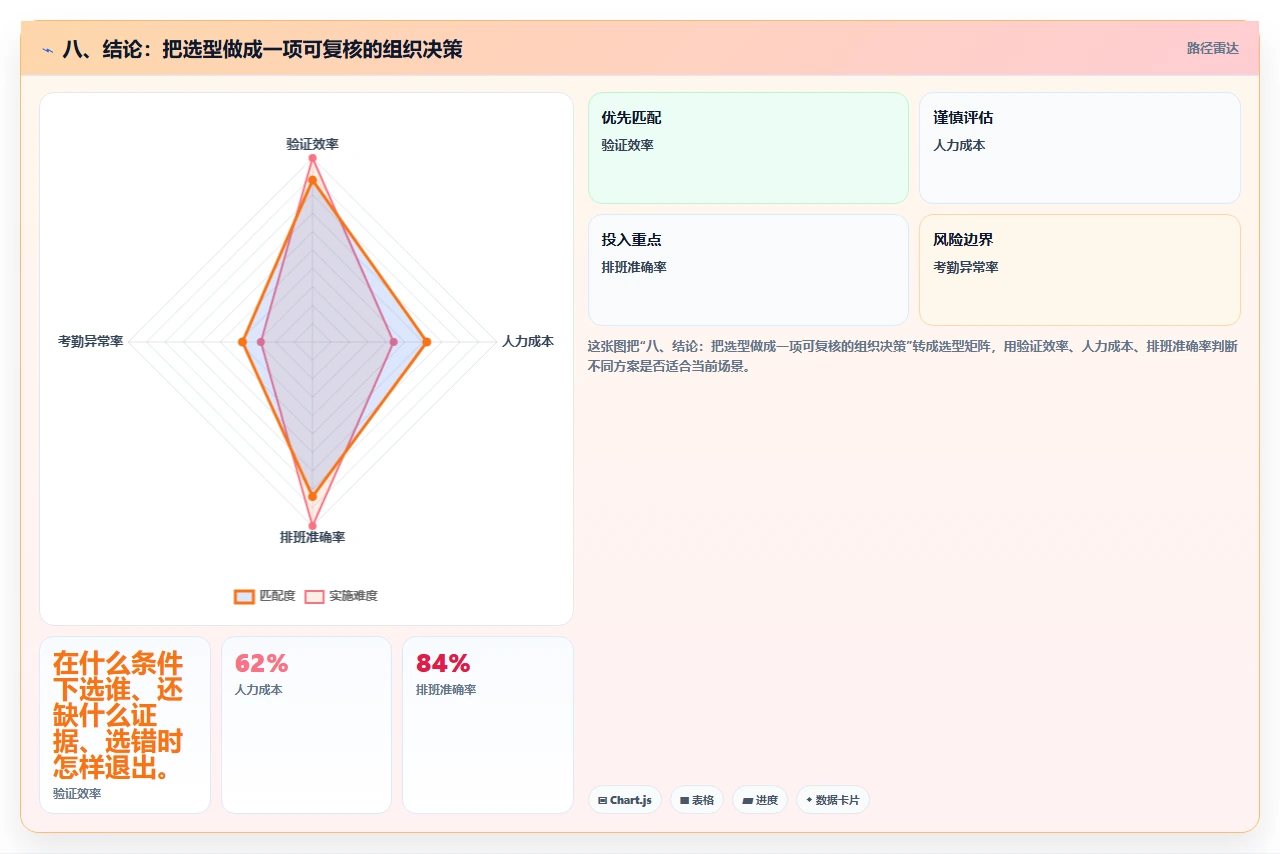The height and width of the screenshot is (854, 1280).
Task: Click 排班准确率 inside the 投入重点 card
Action: (x=634, y=267)
